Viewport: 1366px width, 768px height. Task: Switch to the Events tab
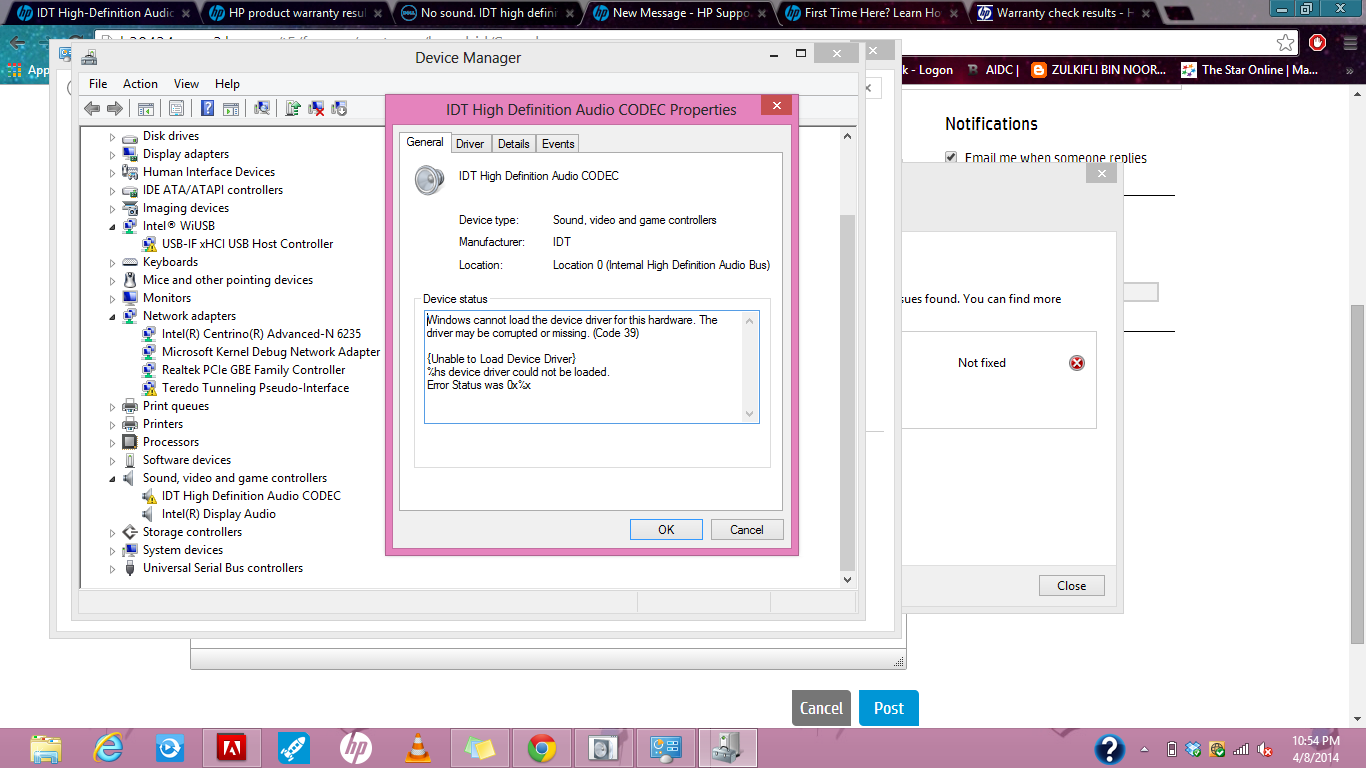(558, 144)
